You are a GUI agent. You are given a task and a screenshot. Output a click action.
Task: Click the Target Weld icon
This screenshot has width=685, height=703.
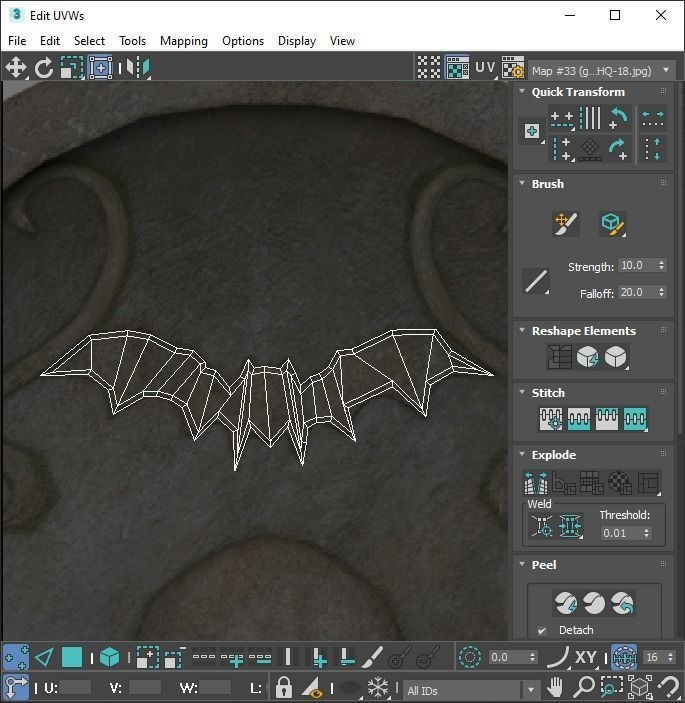coord(542,525)
